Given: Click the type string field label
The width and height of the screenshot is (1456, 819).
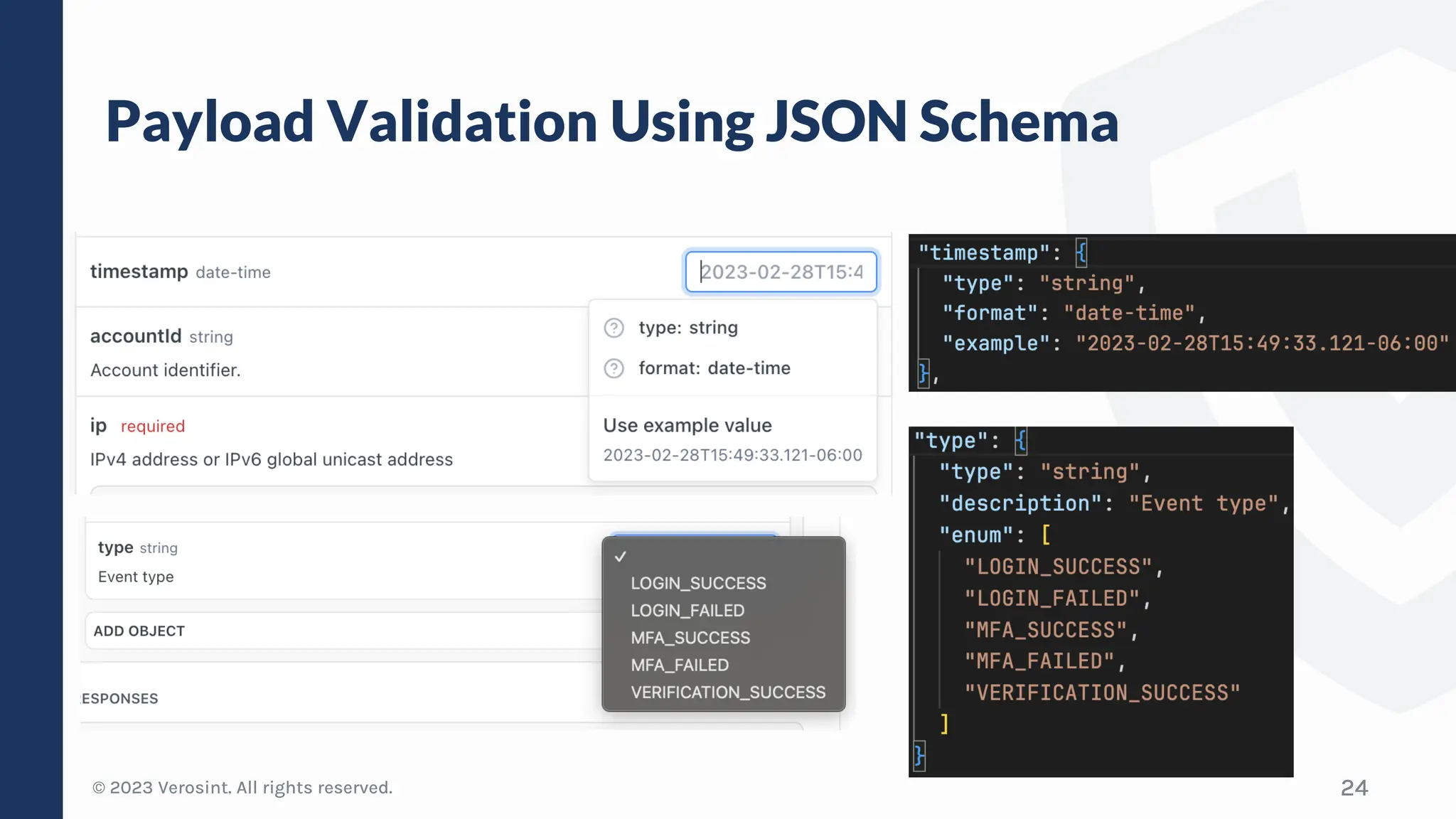Looking at the screenshot, I should pos(116,547).
